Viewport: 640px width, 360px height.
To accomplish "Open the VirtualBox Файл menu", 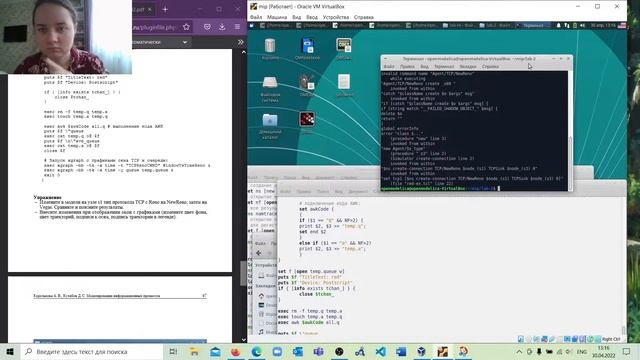I will tap(256, 17).
